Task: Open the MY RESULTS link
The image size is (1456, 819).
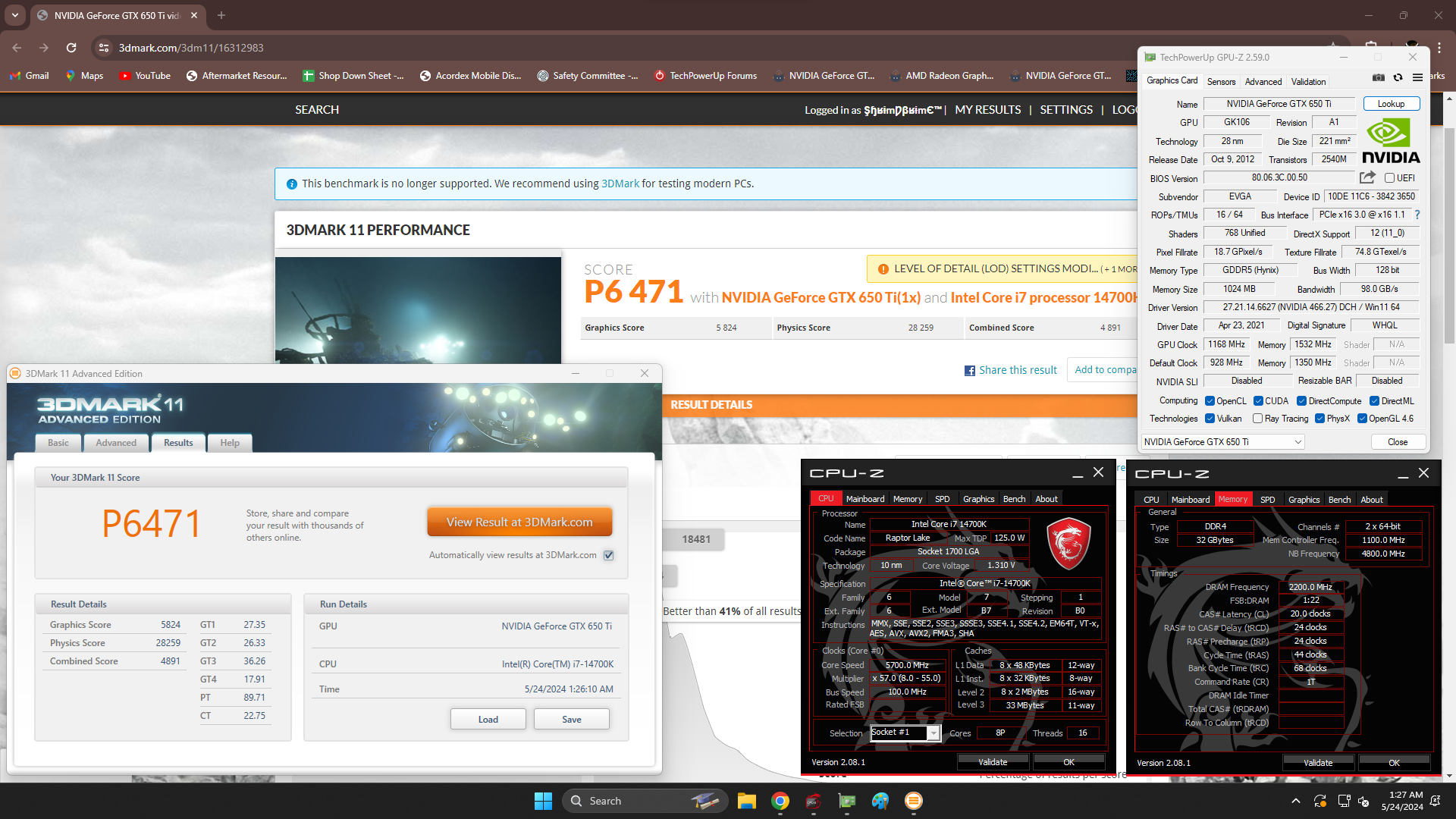Action: [987, 110]
